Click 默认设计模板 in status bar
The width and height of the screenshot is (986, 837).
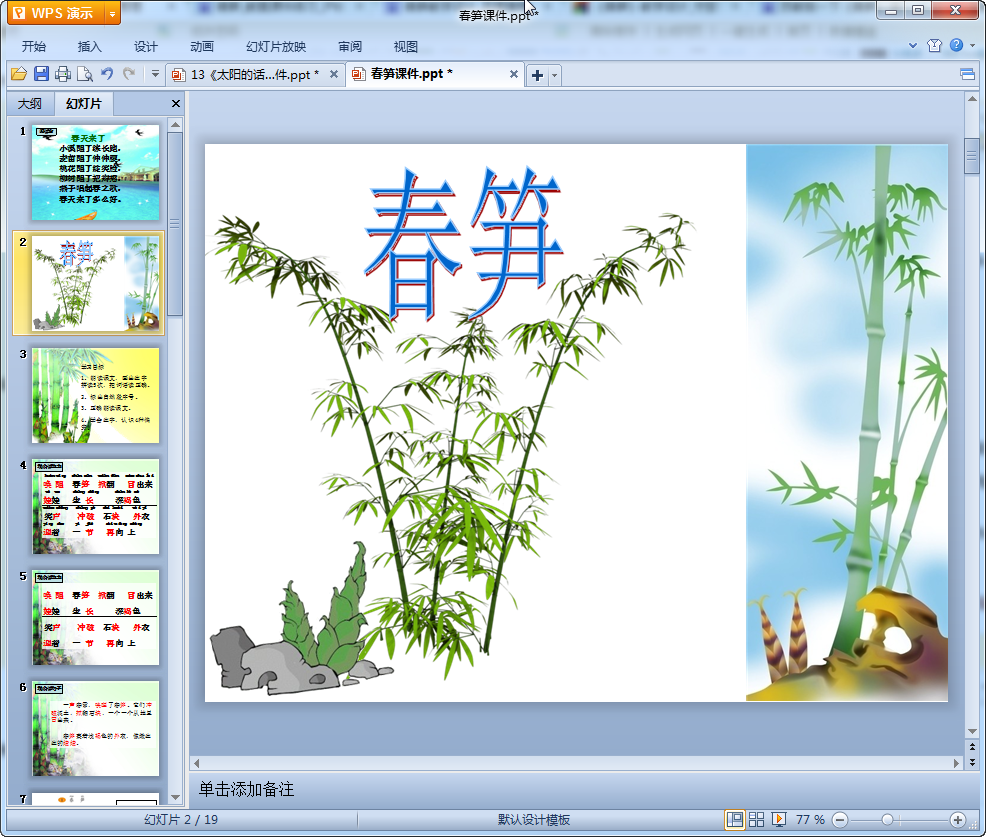click(534, 819)
